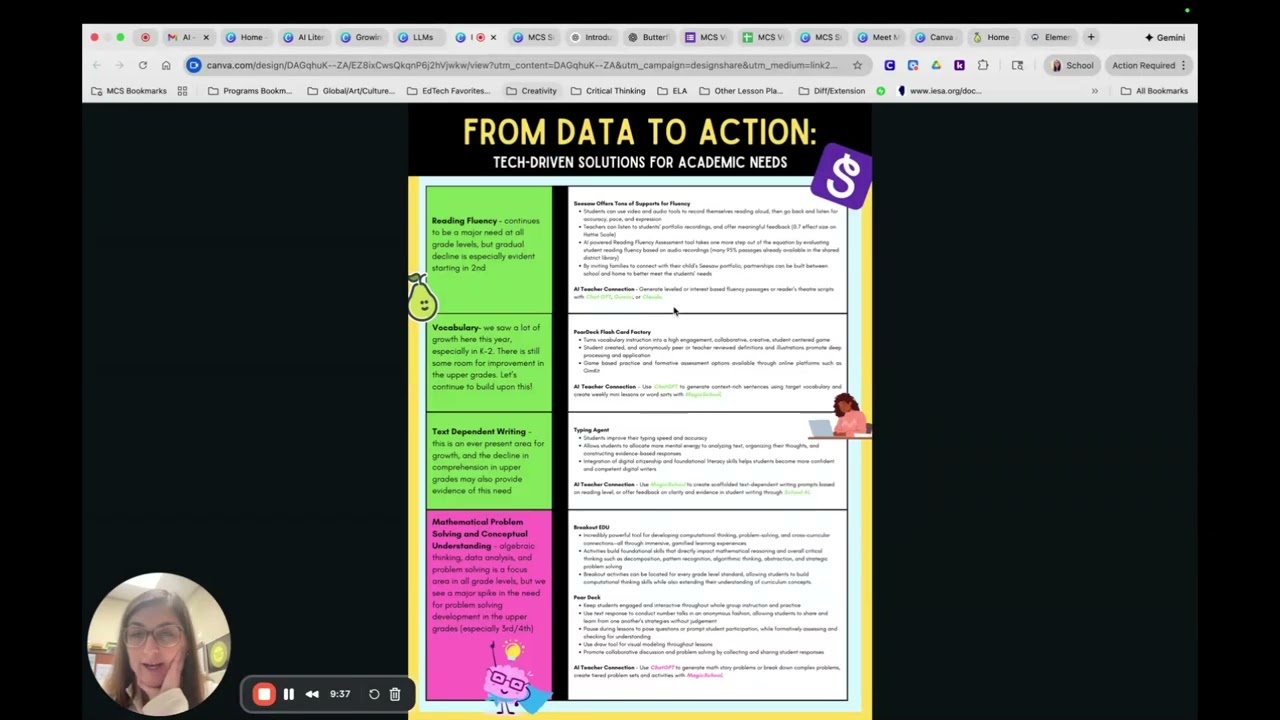Open the apps grid icon in bookmarks bar
The height and width of the screenshot is (720, 1280).
pos(182,91)
